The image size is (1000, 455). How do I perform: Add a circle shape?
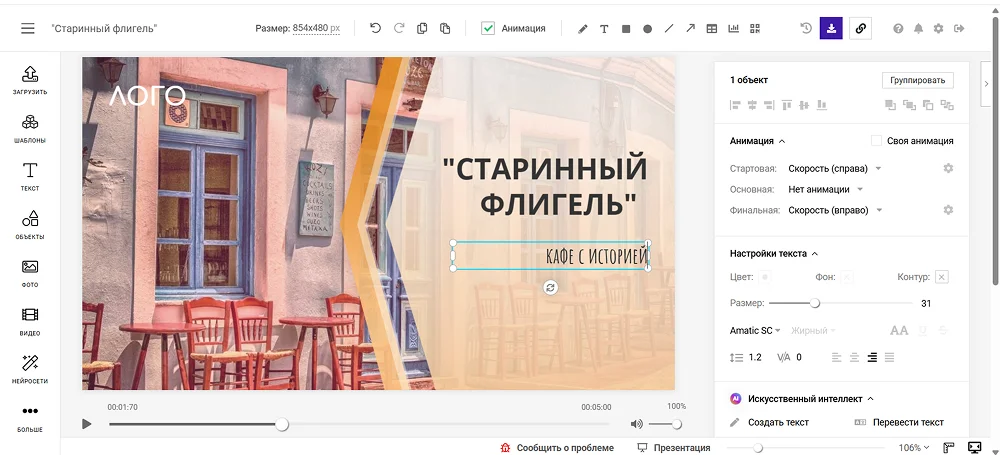click(x=647, y=29)
